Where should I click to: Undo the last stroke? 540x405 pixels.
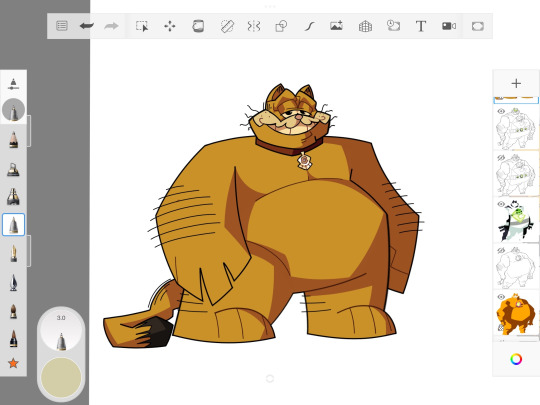(86, 26)
